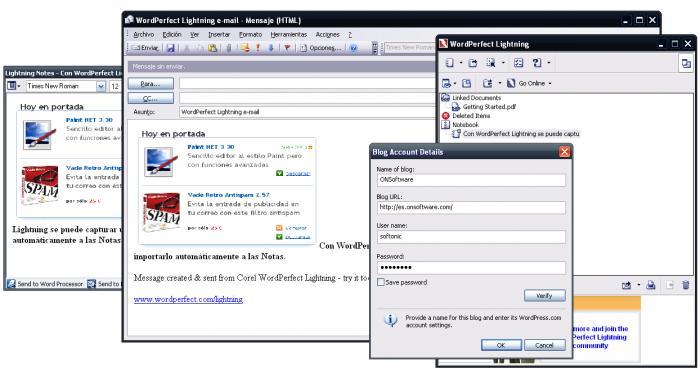The width and height of the screenshot is (700, 370).
Task: Click the save floppy disk icon
Action: [171, 48]
